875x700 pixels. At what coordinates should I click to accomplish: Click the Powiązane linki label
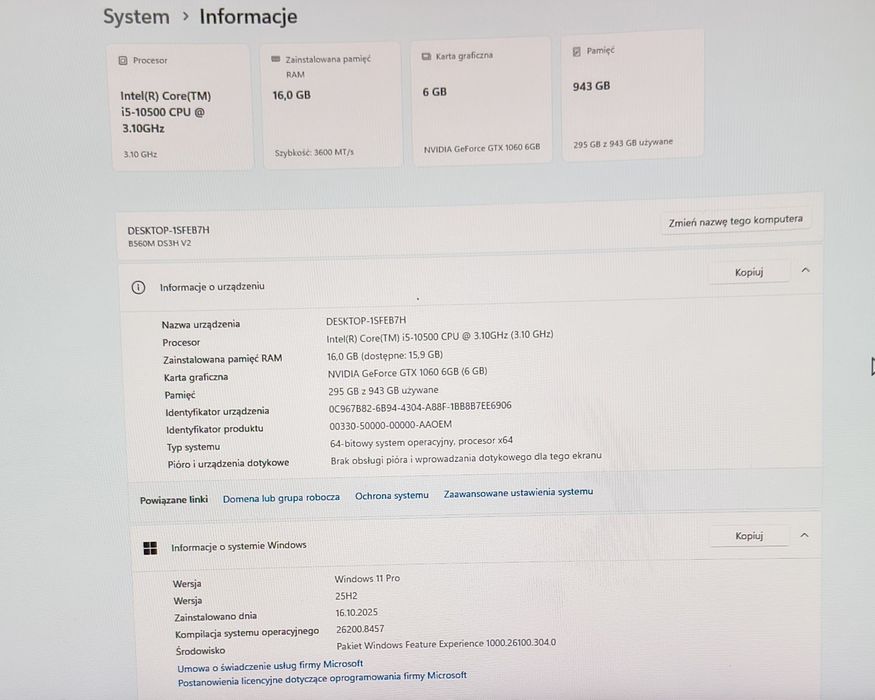coord(174,500)
